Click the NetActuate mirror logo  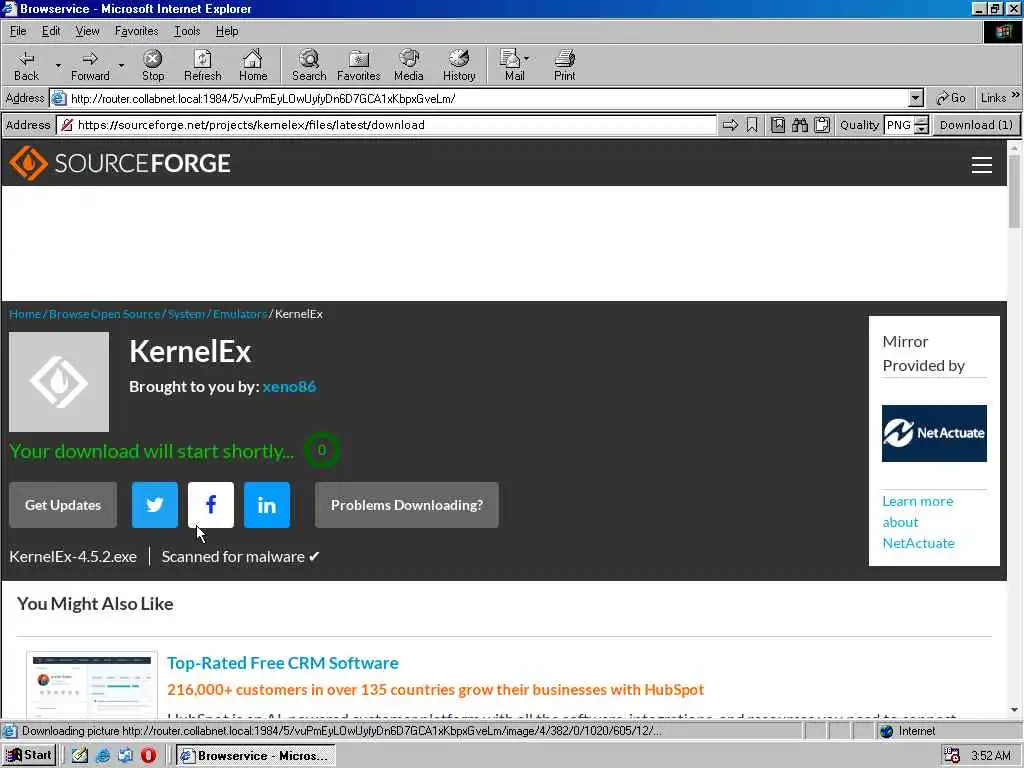pos(934,433)
